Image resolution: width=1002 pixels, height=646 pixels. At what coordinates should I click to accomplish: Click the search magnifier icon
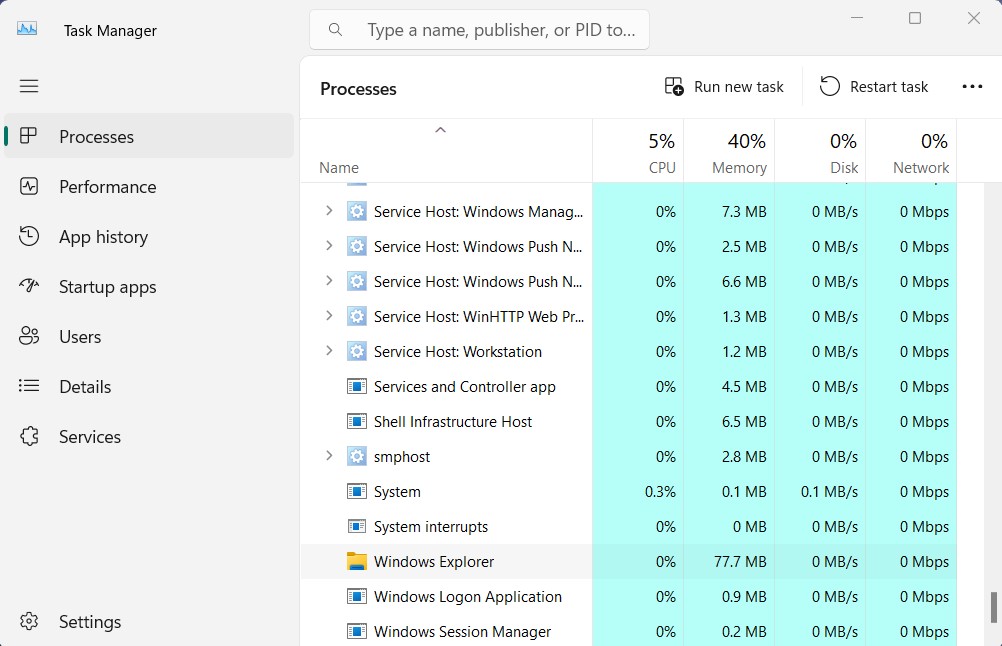click(x=335, y=29)
